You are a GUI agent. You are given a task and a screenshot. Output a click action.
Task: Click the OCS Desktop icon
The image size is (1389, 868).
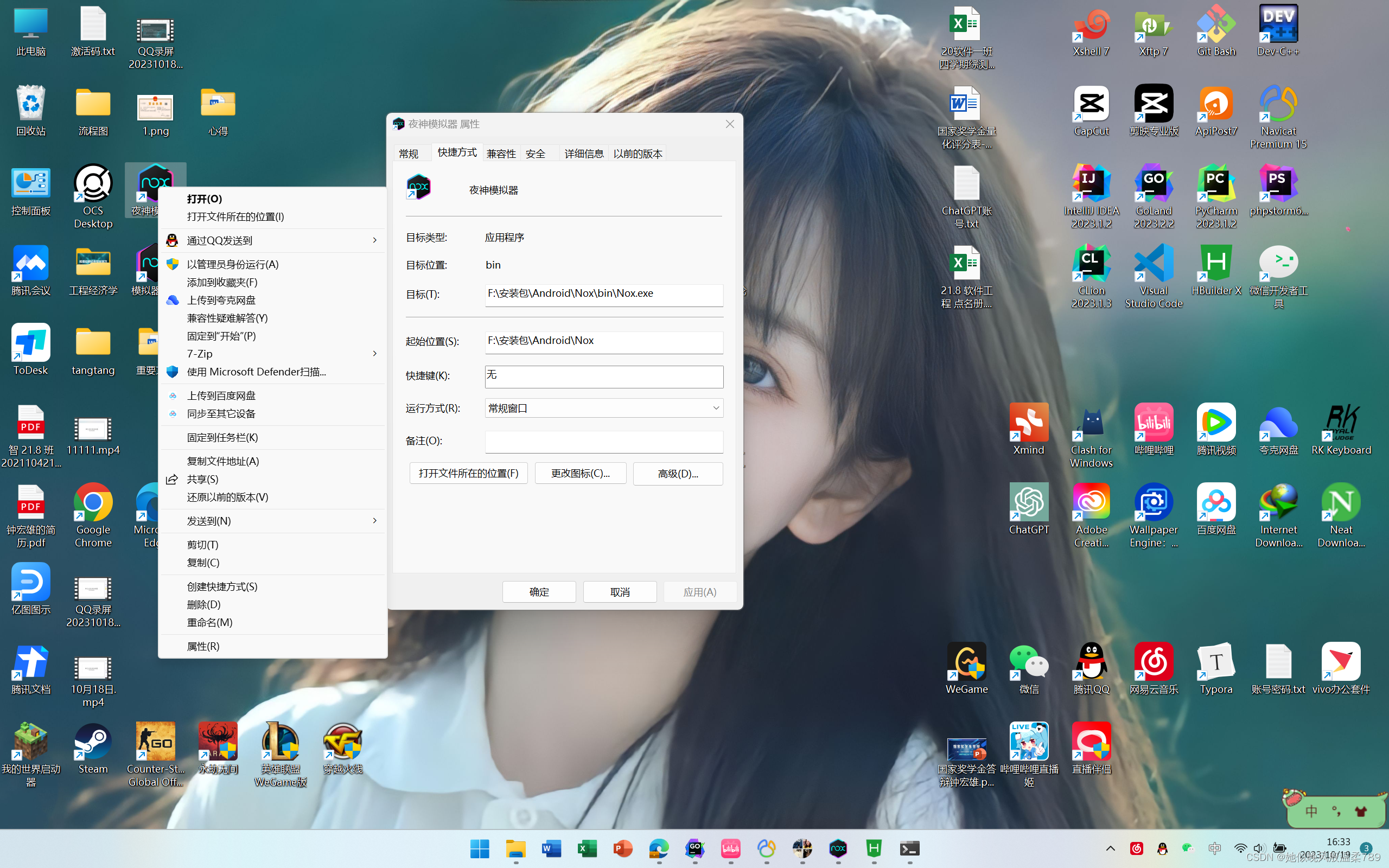pyautogui.click(x=93, y=197)
